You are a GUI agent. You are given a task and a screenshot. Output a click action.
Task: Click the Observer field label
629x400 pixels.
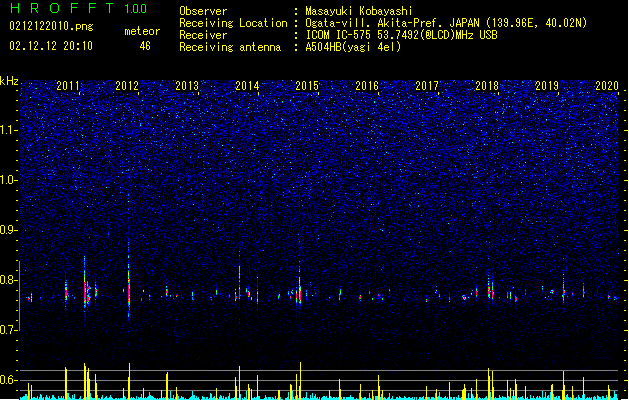point(203,11)
